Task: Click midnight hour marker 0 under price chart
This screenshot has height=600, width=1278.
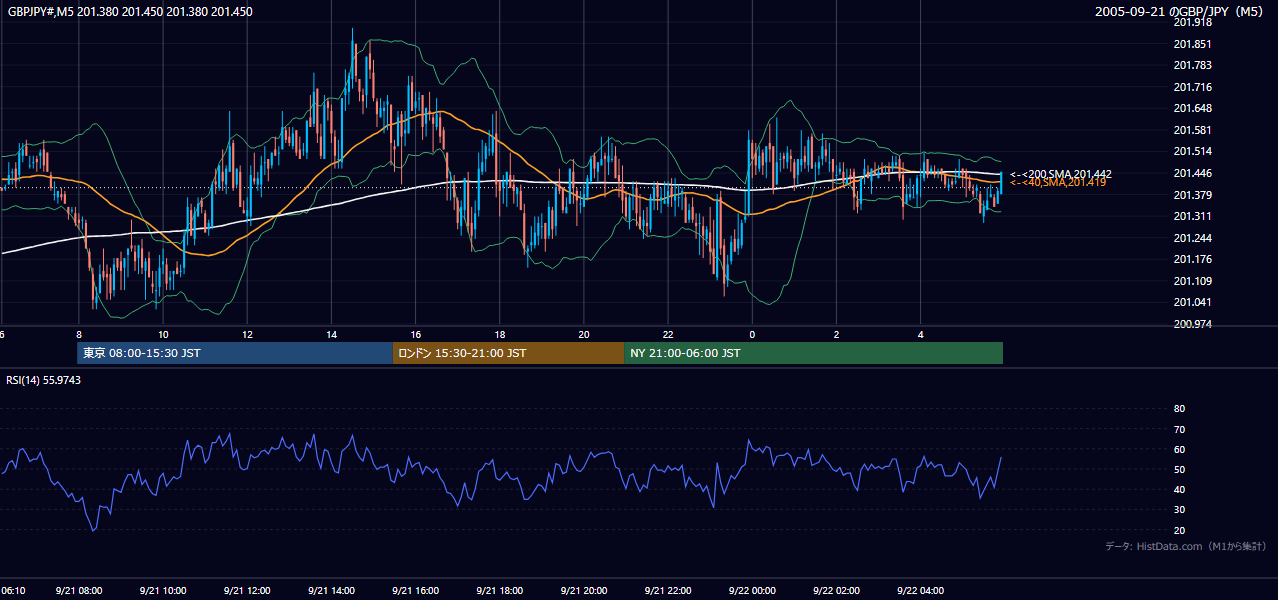Action: (x=752, y=335)
